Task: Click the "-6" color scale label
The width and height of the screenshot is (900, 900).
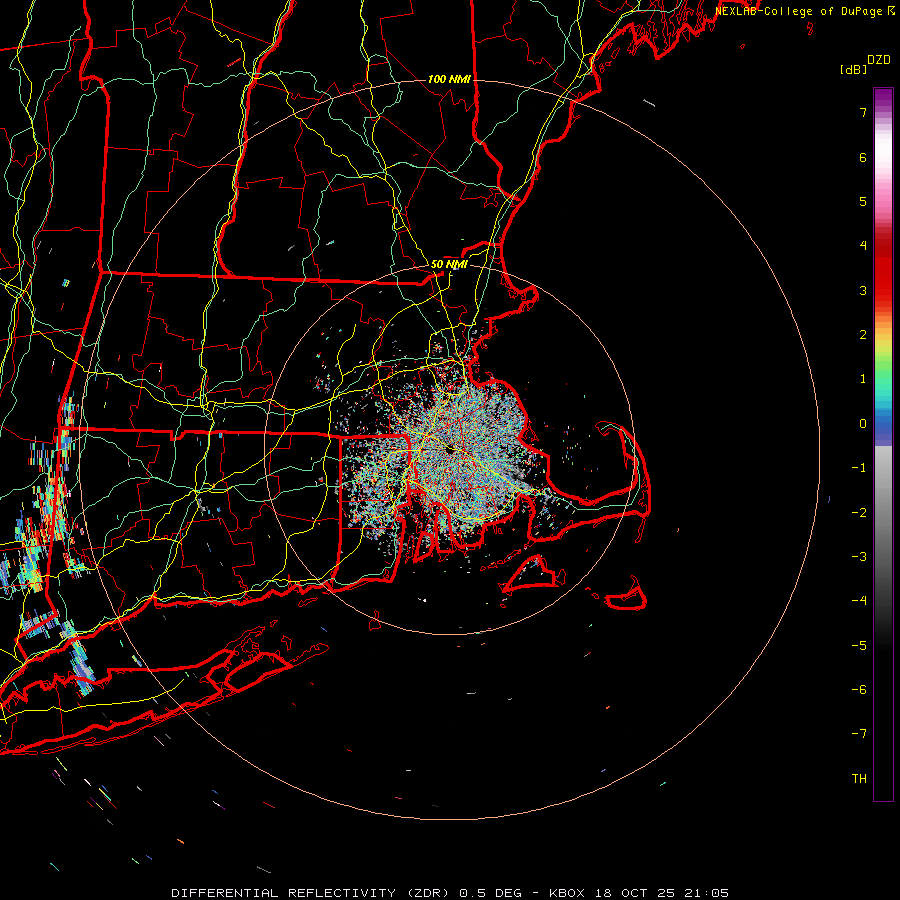Action: click(x=859, y=690)
